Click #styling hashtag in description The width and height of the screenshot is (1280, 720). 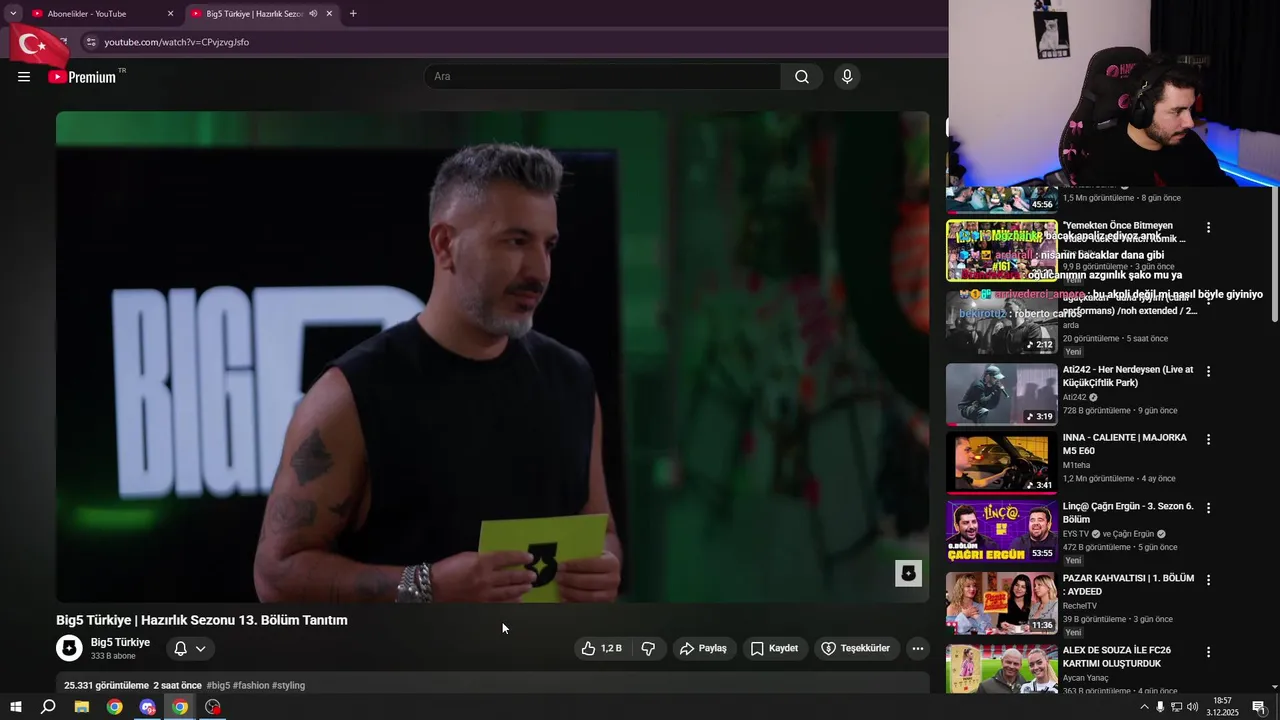[x=288, y=685]
